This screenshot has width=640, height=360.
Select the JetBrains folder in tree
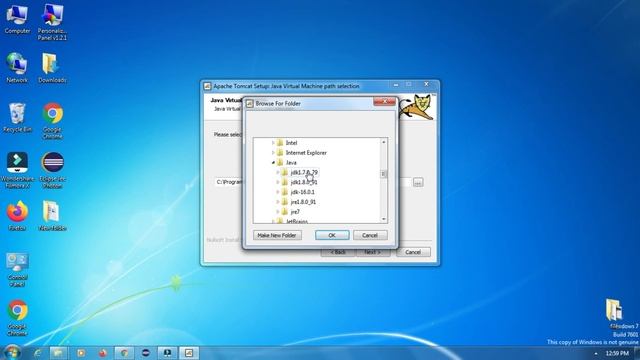click(x=297, y=221)
